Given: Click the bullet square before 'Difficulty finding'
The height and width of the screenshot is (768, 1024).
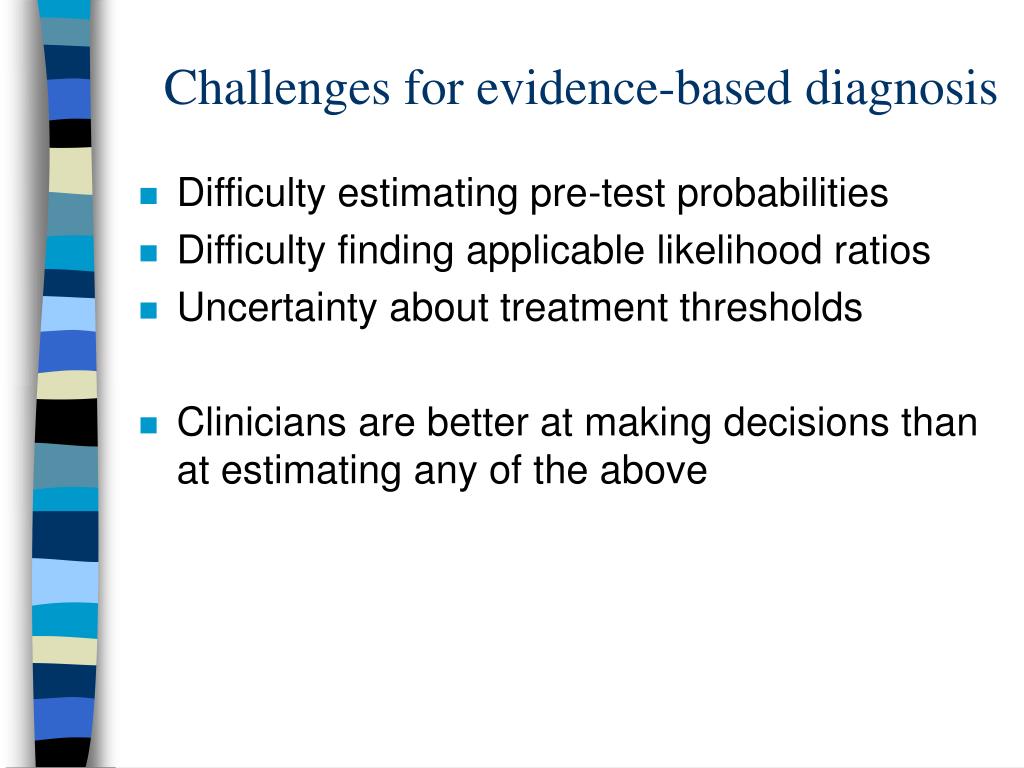Looking at the screenshot, I should coord(149,253).
